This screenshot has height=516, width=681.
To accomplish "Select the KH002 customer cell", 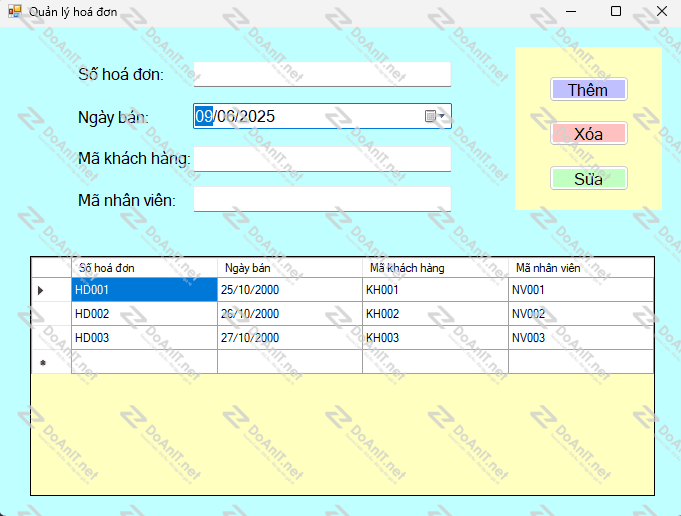I will point(435,314).
